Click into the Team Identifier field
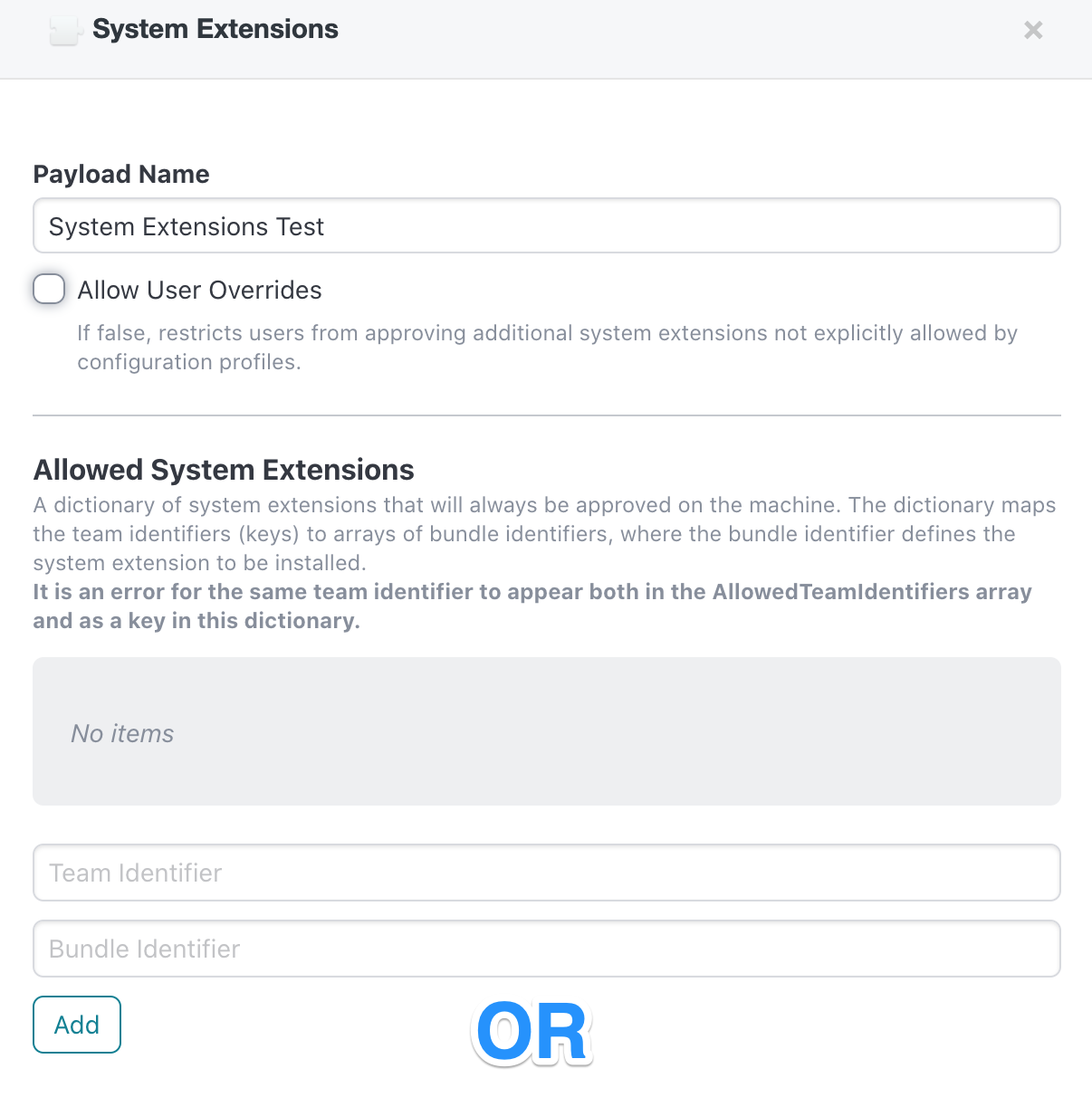The image size is (1092, 1097). pyautogui.click(x=547, y=873)
